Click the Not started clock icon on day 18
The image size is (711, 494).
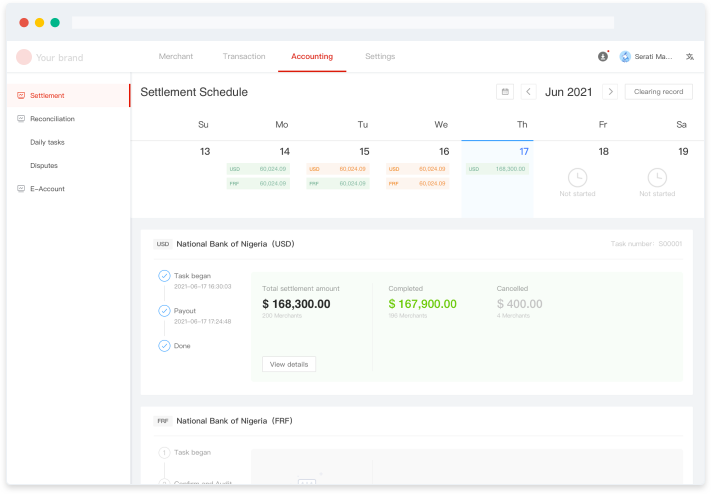[x=578, y=177]
